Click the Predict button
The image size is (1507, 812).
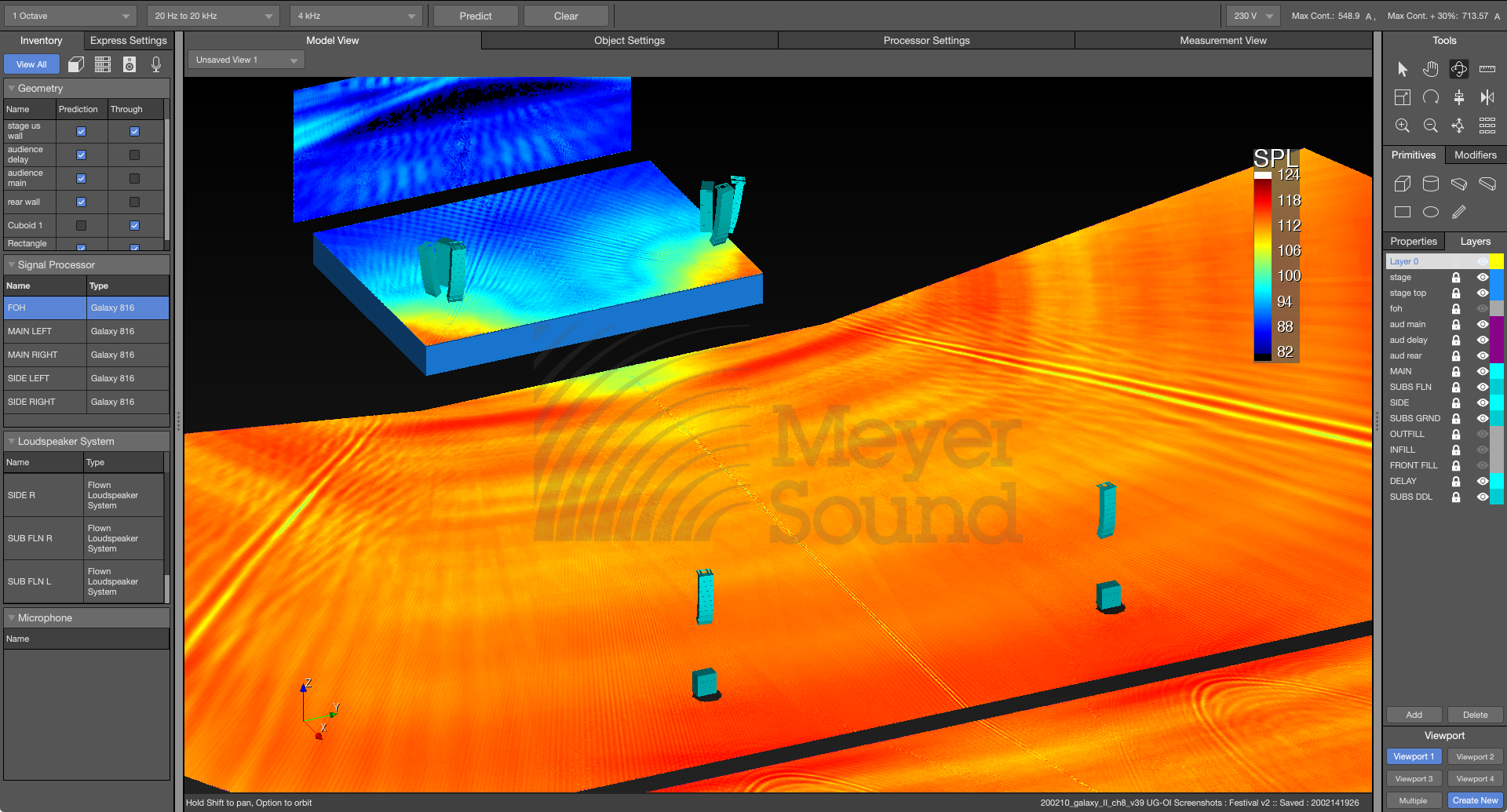click(476, 16)
